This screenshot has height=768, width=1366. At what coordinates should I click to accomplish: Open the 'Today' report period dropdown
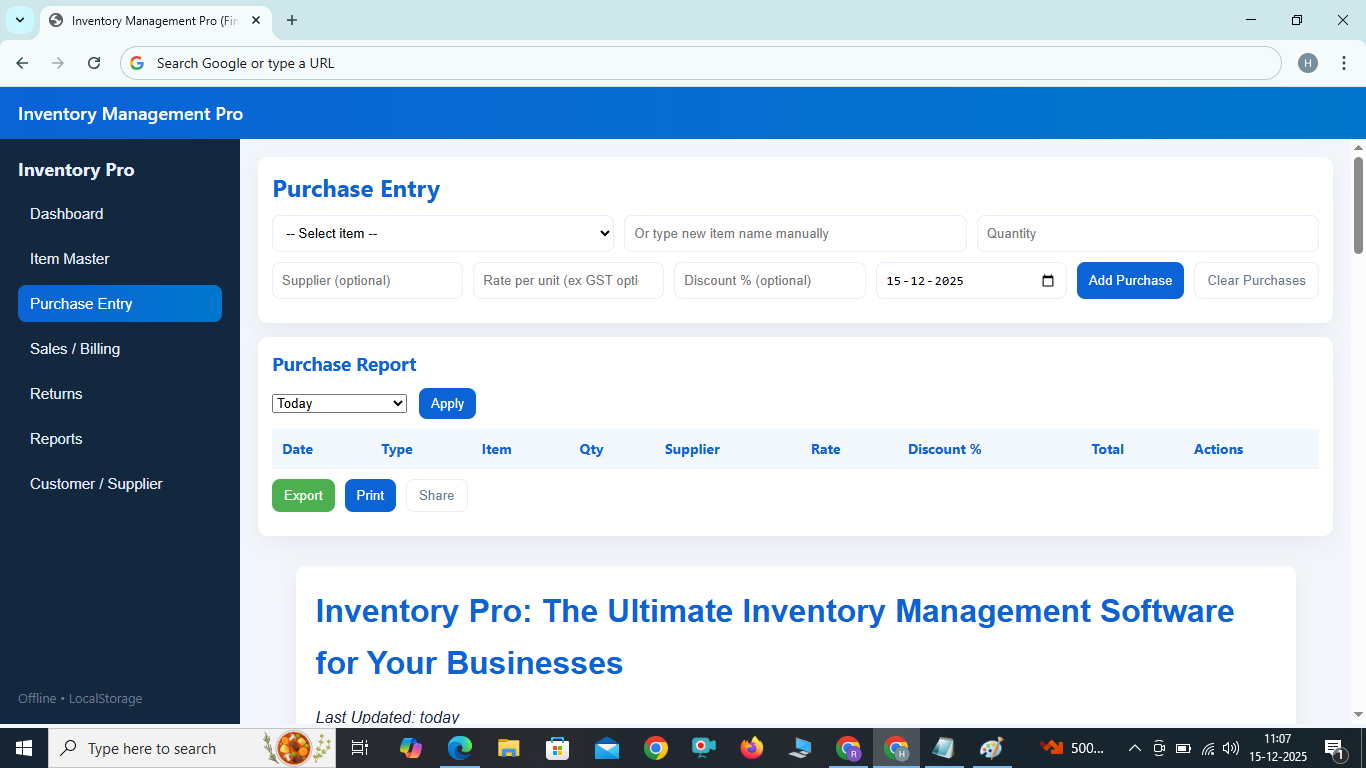point(339,403)
